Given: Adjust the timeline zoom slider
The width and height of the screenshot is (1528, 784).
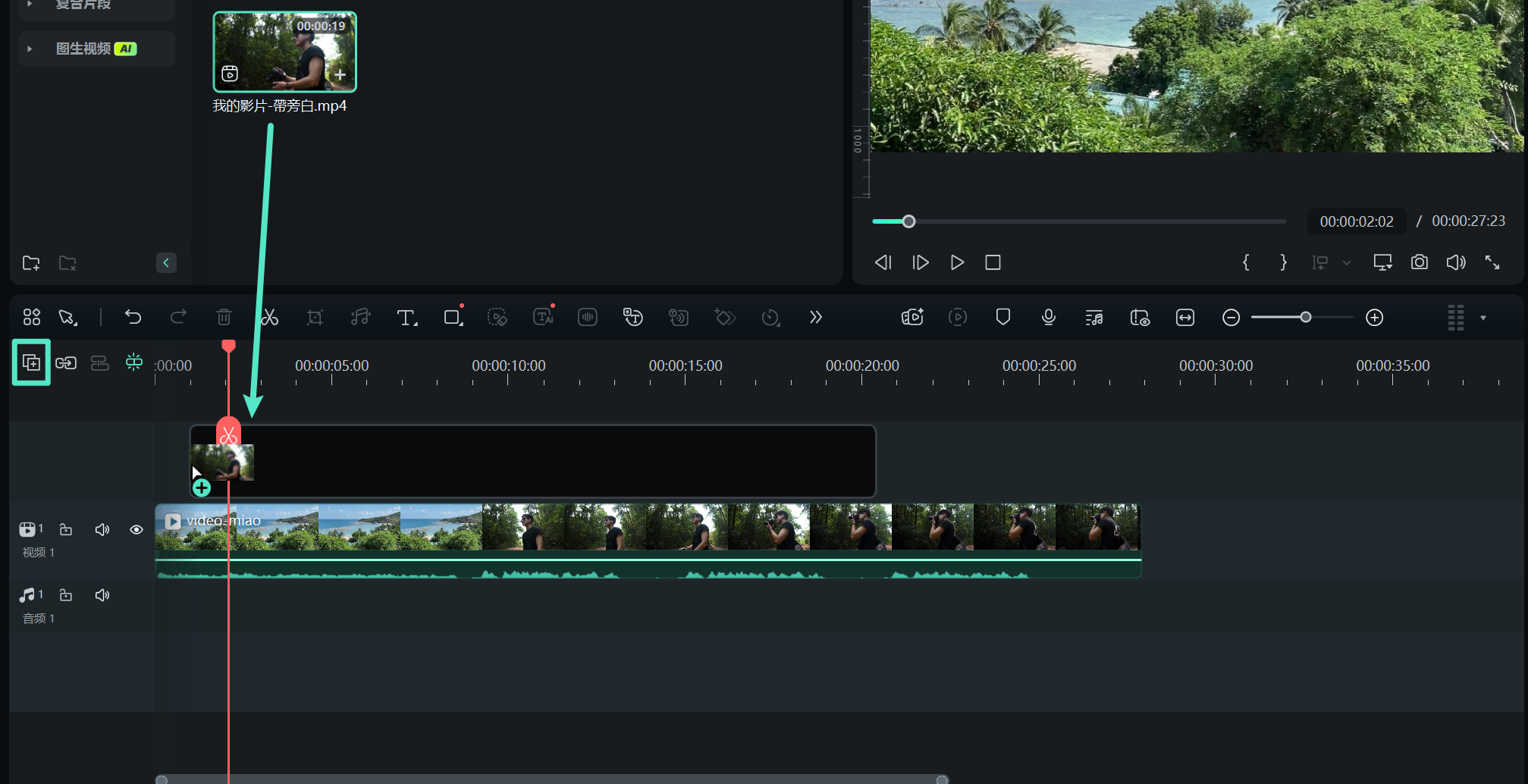Looking at the screenshot, I should point(1305,317).
